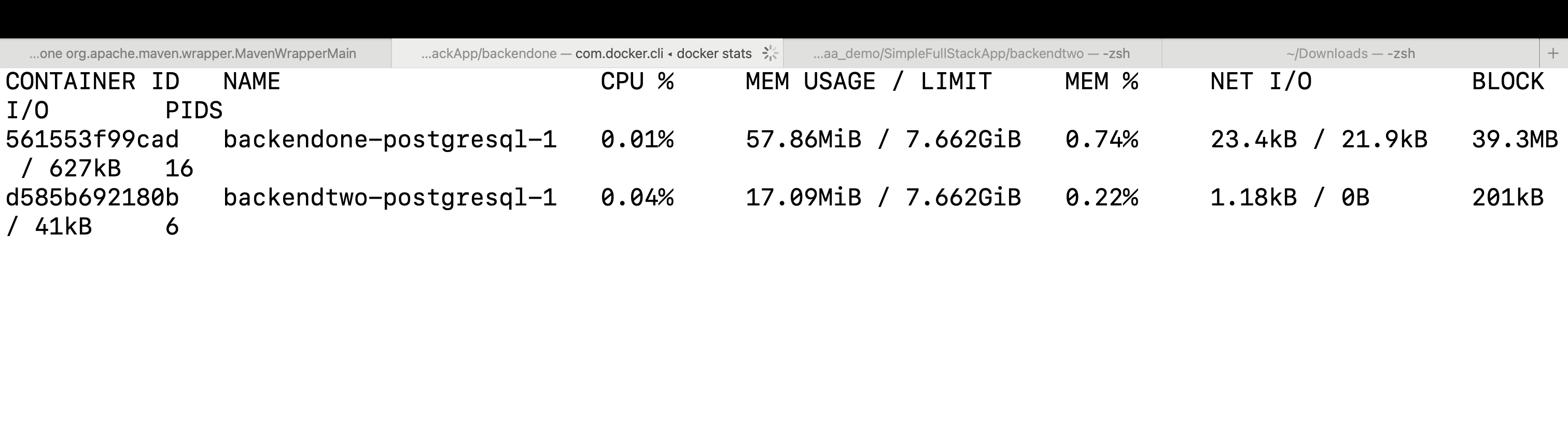
Task: Click the PIDS column header
Action: pyautogui.click(x=194, y=110)
